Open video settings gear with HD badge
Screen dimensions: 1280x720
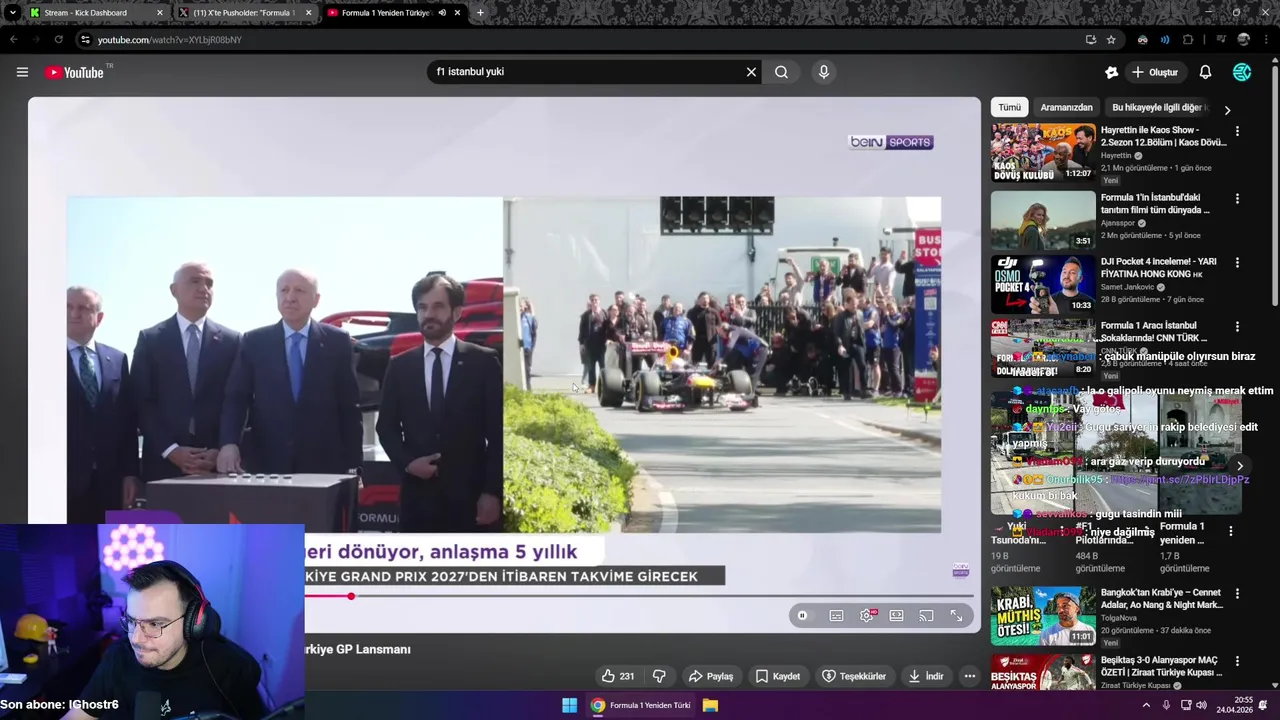pyautogui.click(x=867, y=616)
